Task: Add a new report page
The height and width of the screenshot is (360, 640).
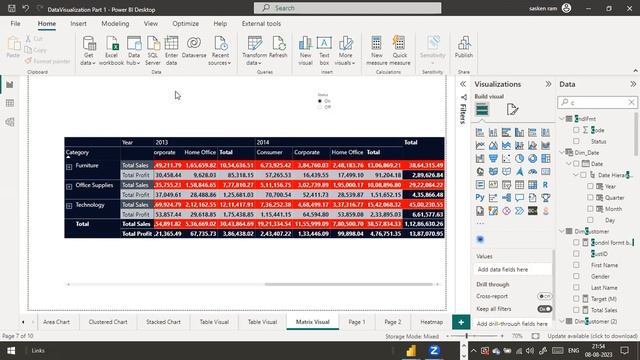Action: (x=461, y=322)
